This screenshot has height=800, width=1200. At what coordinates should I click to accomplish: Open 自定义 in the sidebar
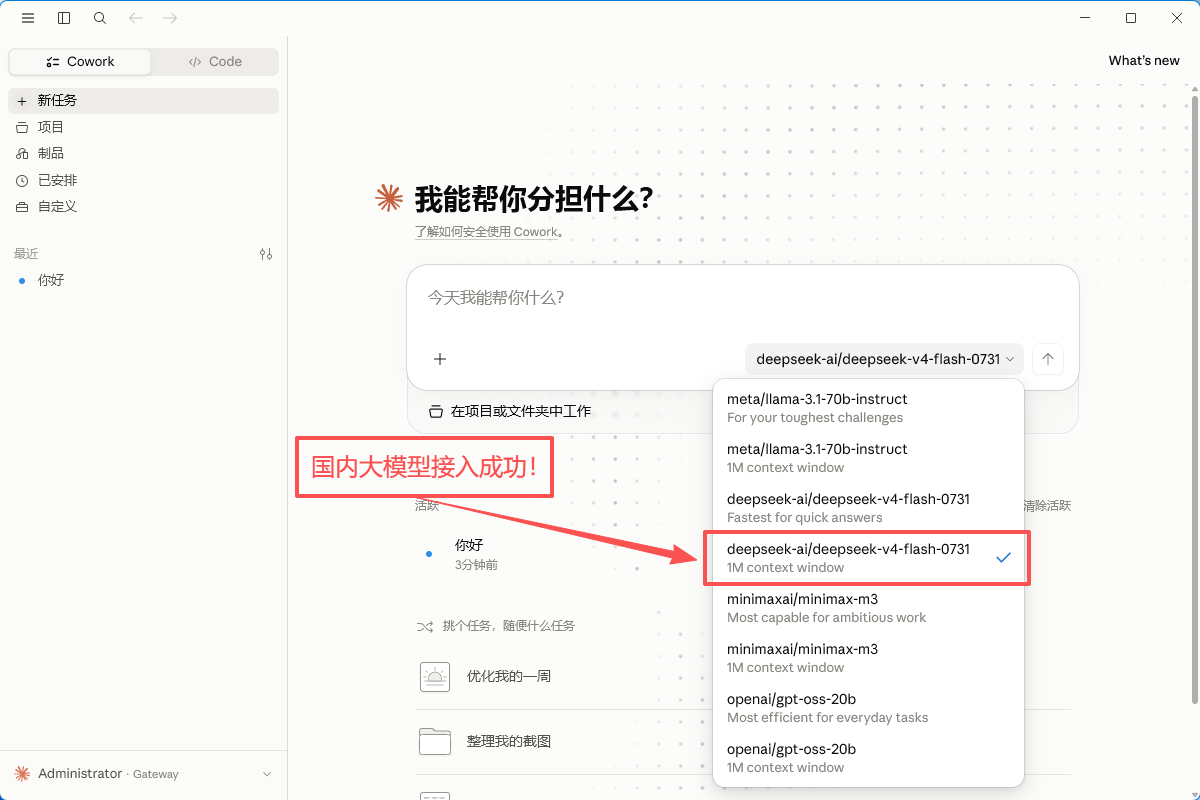pyautogui.click(x=144, y=206)
